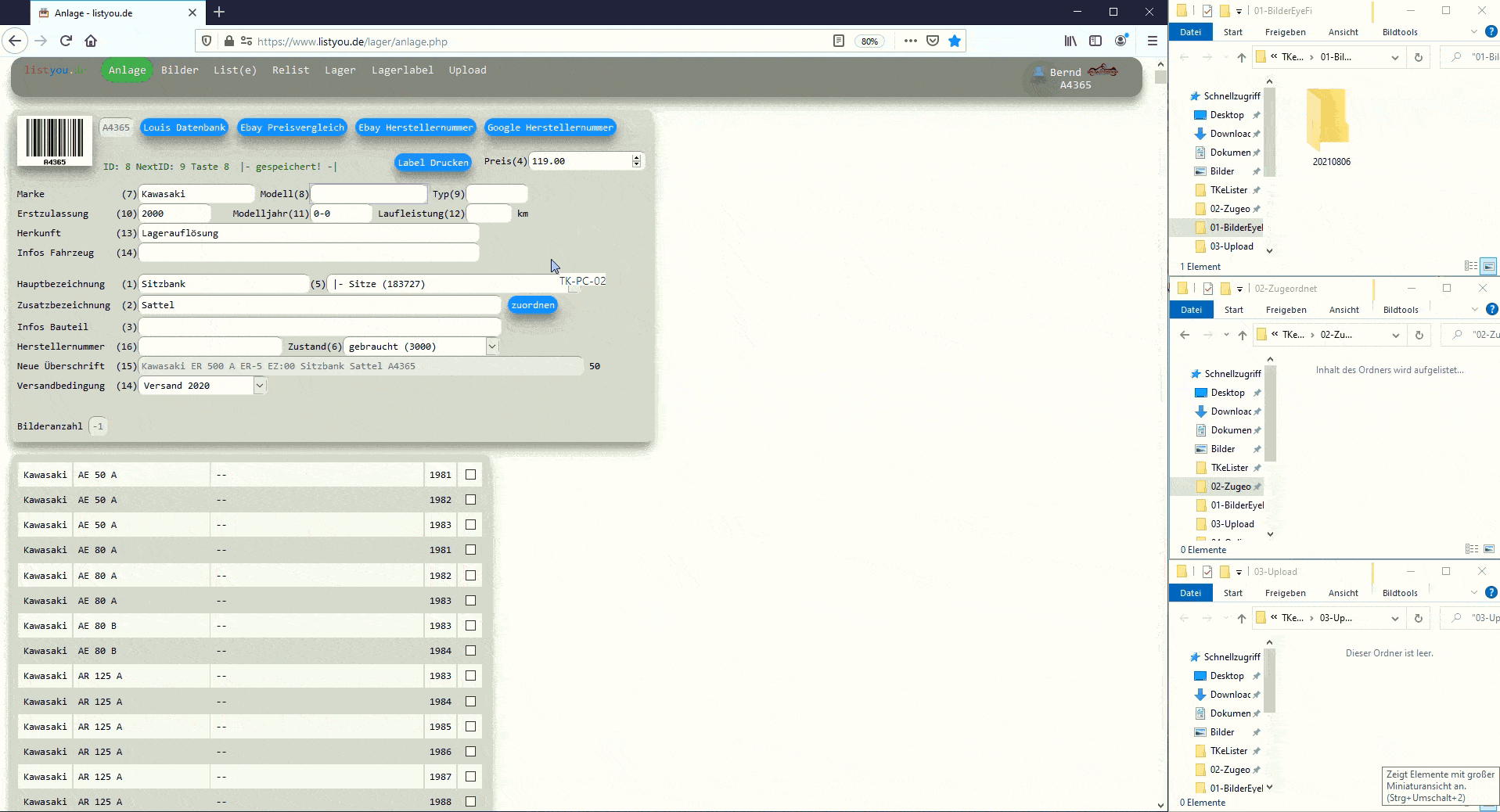Viewport: 1500px width, 812px height.
Task: Click the Louis Datenbank button
Action: tap(184, 128)
